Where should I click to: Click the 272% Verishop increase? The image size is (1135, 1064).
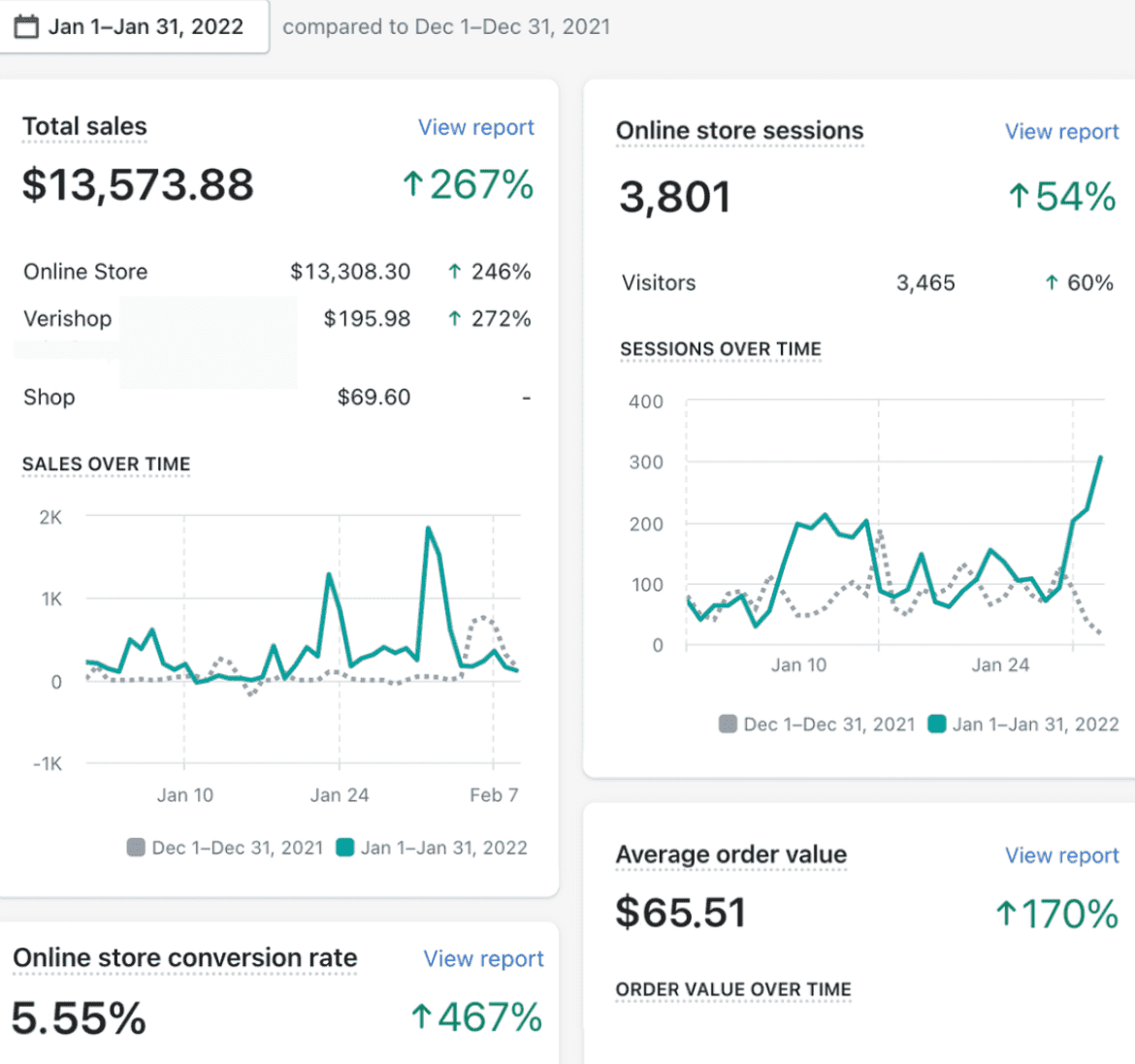489,318
